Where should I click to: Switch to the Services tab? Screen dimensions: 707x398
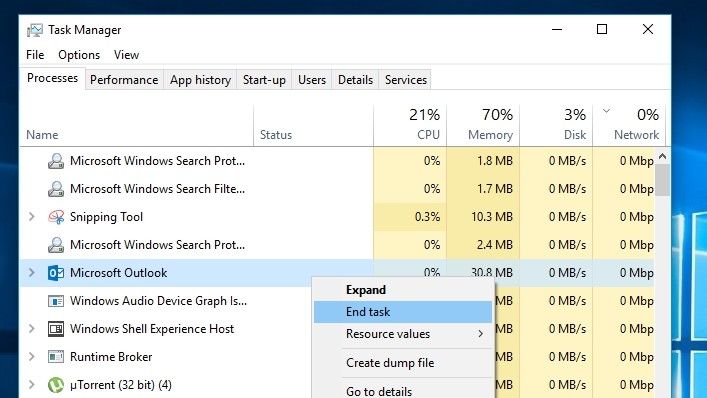pyautogui.click(x=406, y=80)
